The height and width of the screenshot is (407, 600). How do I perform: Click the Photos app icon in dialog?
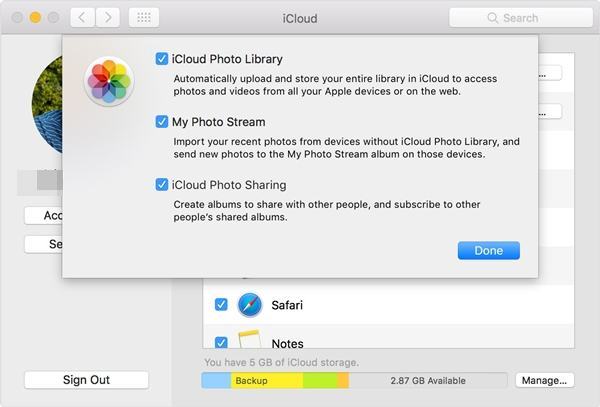pos(109,81)
